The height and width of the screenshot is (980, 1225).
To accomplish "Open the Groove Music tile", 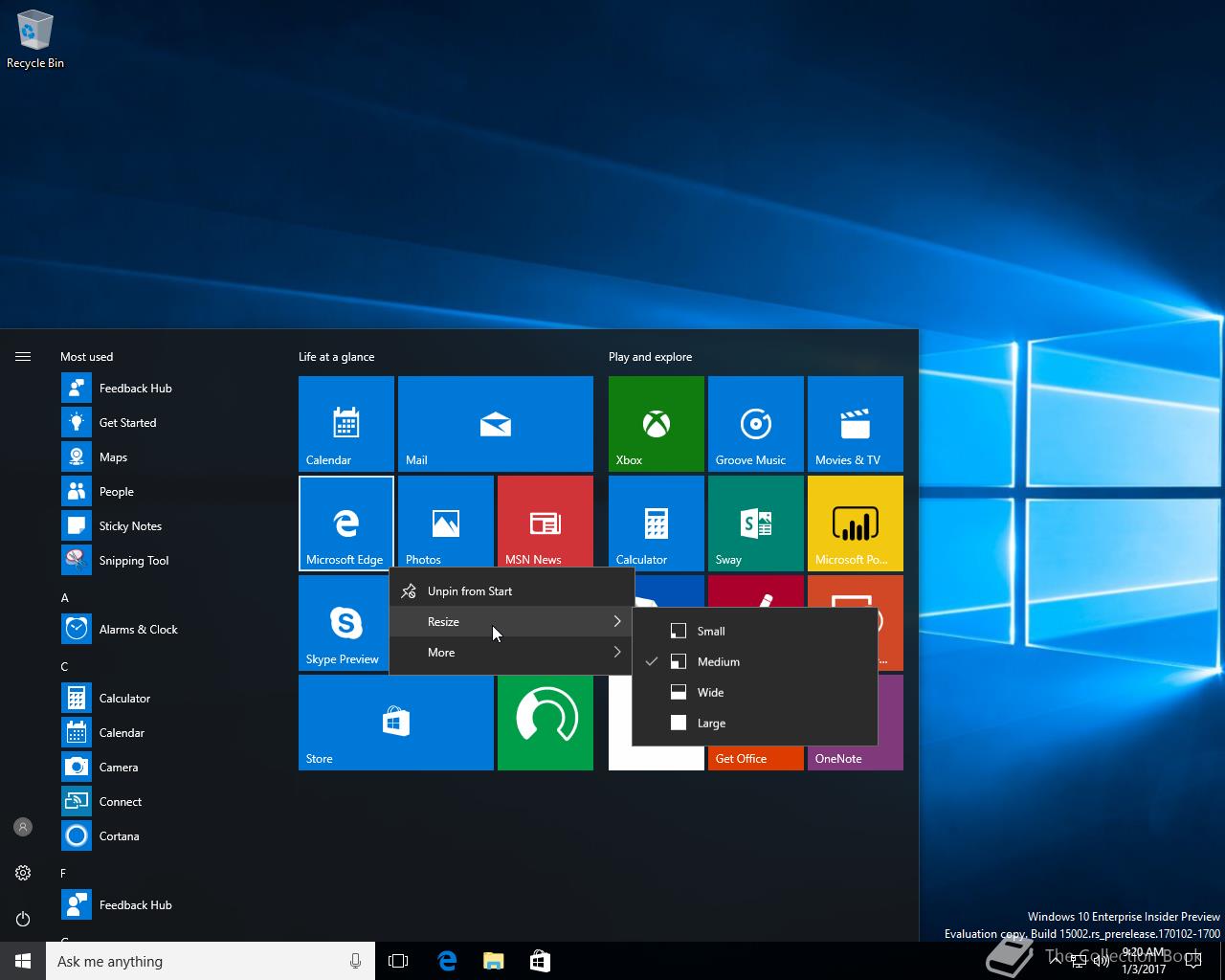I will coord(755,423).
